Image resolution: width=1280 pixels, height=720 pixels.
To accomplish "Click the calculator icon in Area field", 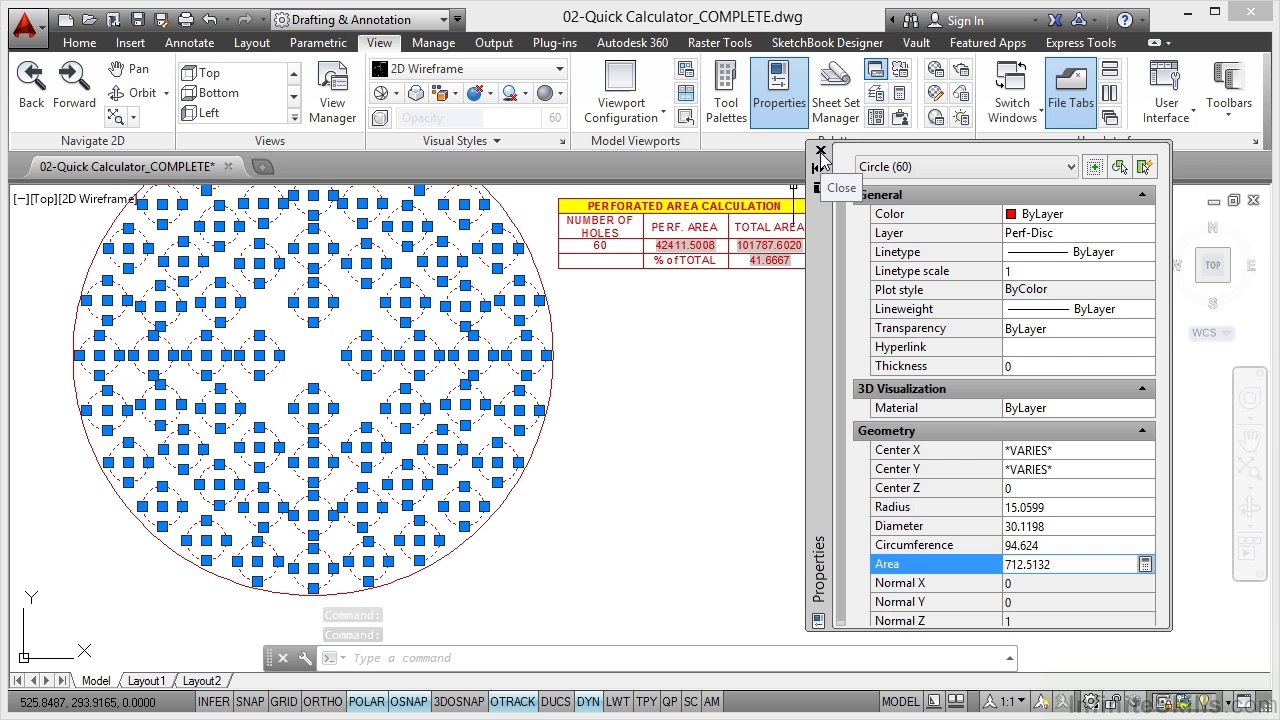I will (1145, 564).
